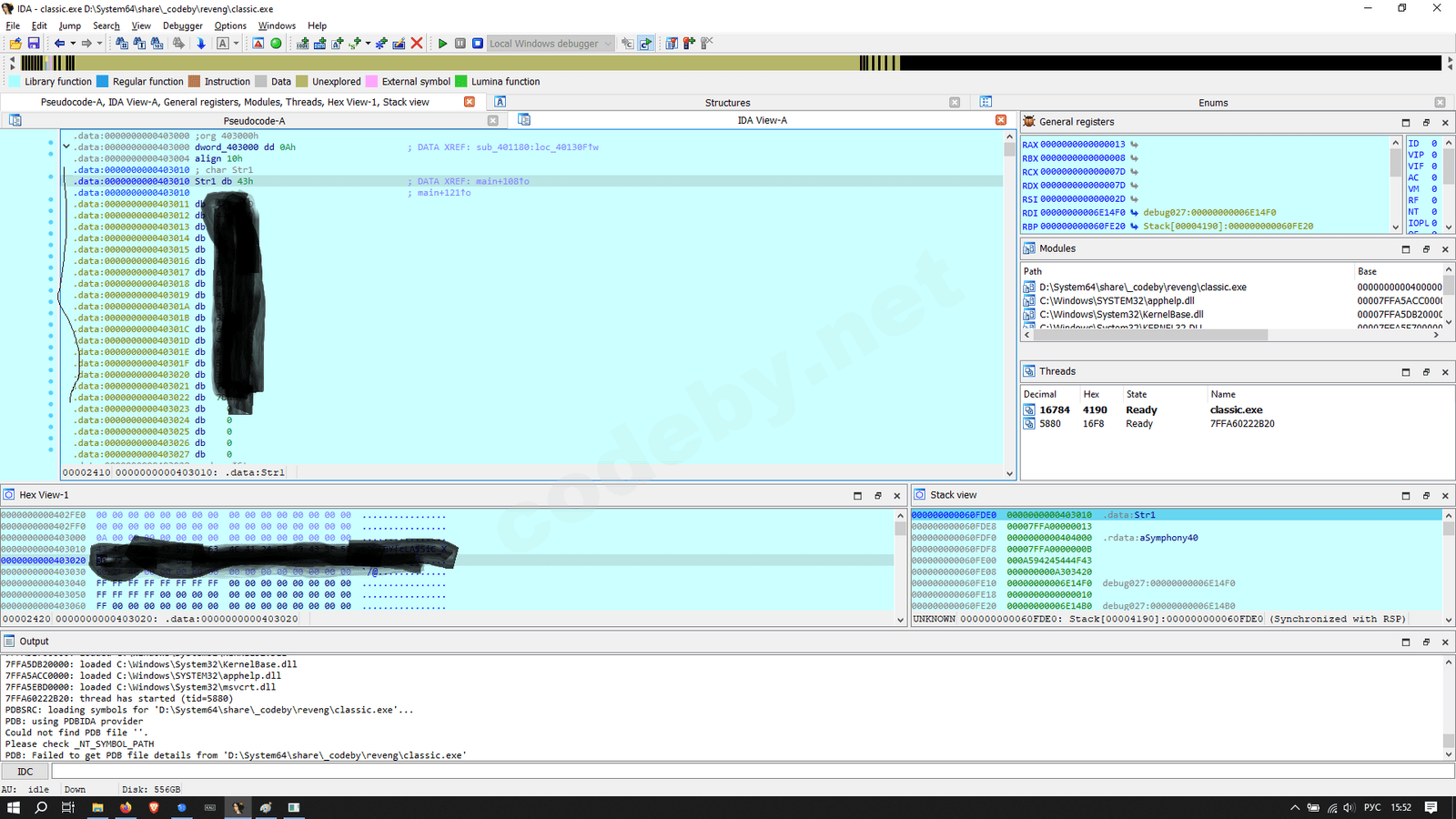This screenshot has width=1456, height=819.
Task: Click in the IDC command input field
Action: point(728,772)
